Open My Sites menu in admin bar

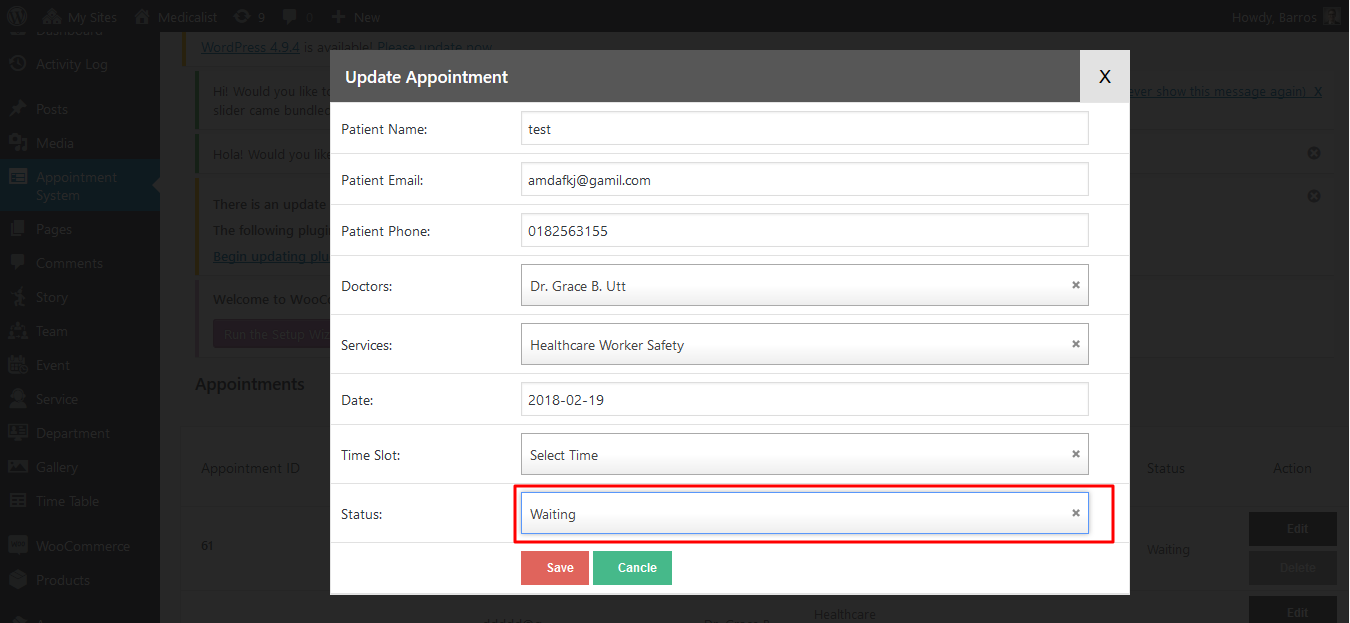[80, 17]
